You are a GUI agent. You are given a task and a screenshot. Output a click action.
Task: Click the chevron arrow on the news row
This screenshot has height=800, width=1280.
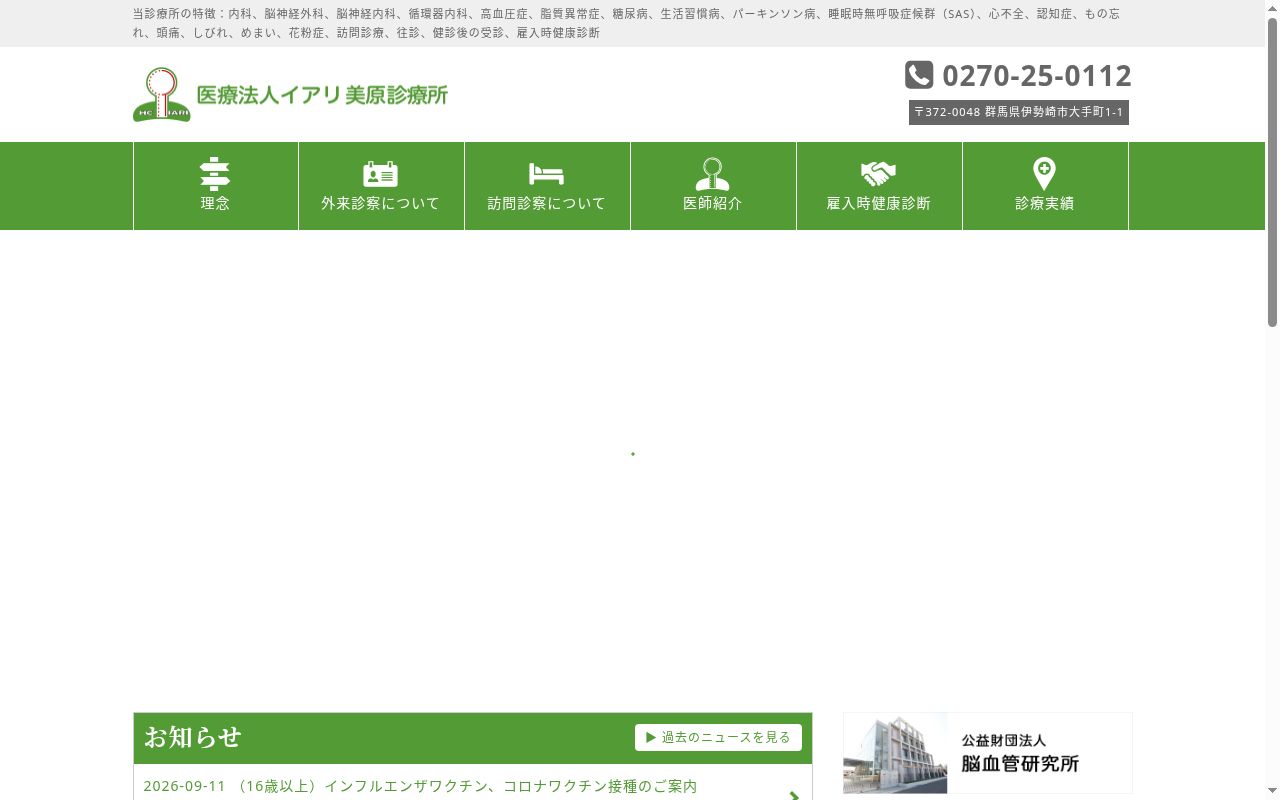(x=794, y=796)
